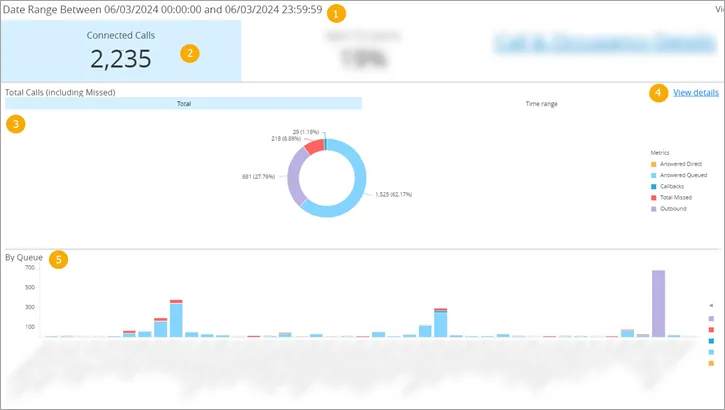Click the 100 axis label

tap(30, 327)
